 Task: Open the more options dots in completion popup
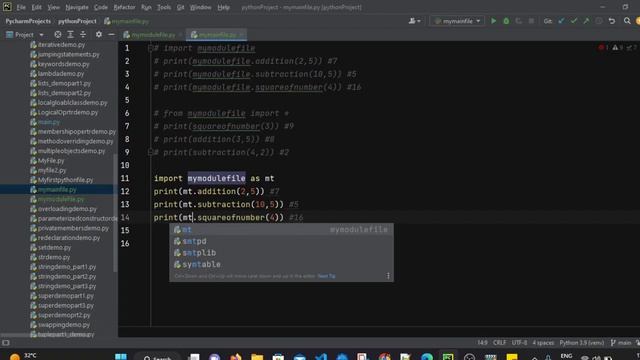coord(388,276)
